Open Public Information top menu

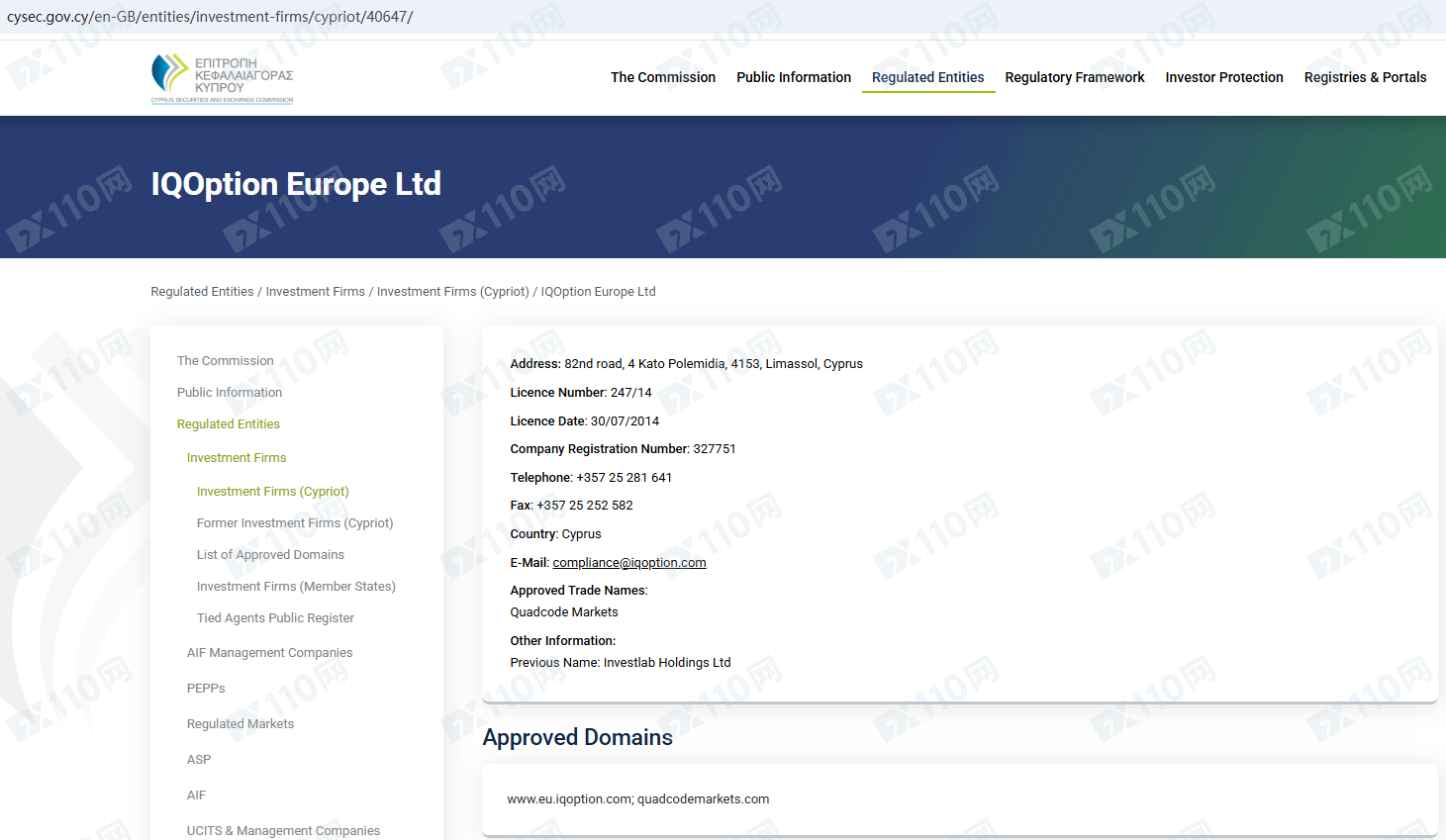coord(793,77)
